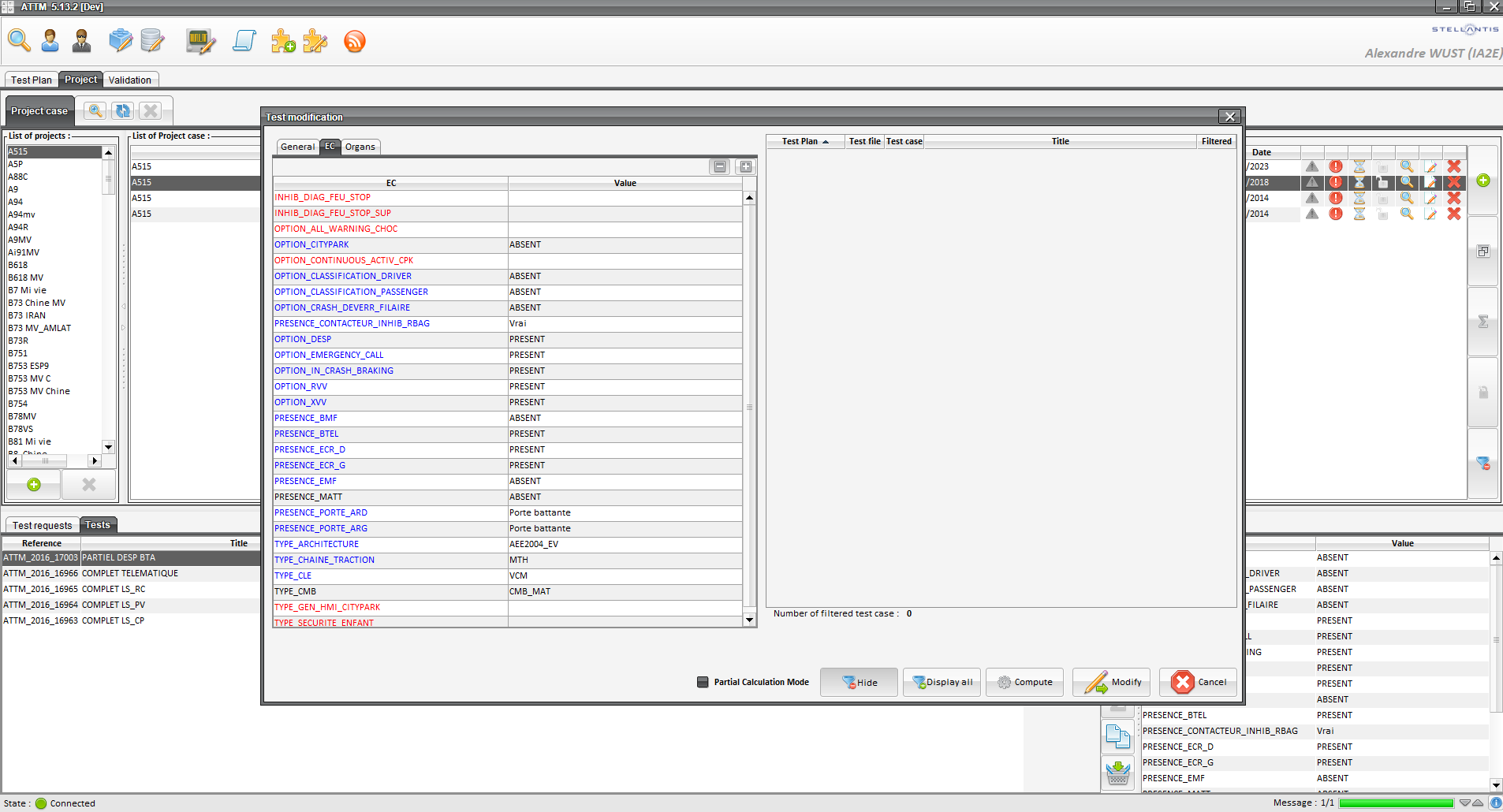Enable the Partial Calculation Mode checkbox
Viewport: 1503px width, 812px height.
(x=703, y=682)
